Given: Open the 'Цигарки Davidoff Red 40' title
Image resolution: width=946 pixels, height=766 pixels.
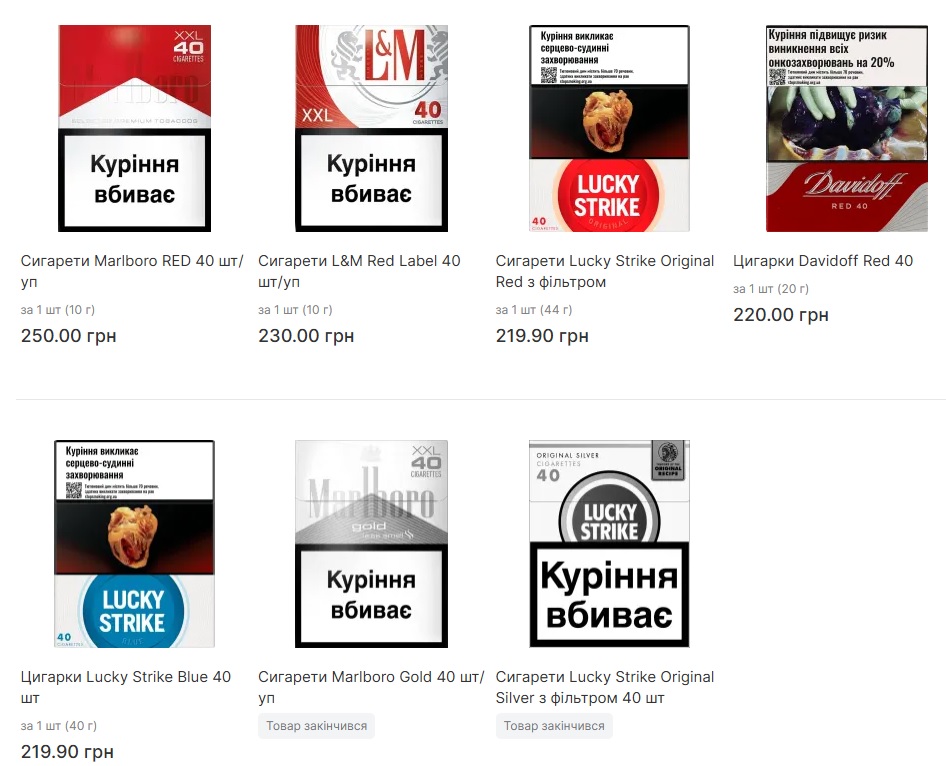Looking at the screenshot, I should click(823, 261).
